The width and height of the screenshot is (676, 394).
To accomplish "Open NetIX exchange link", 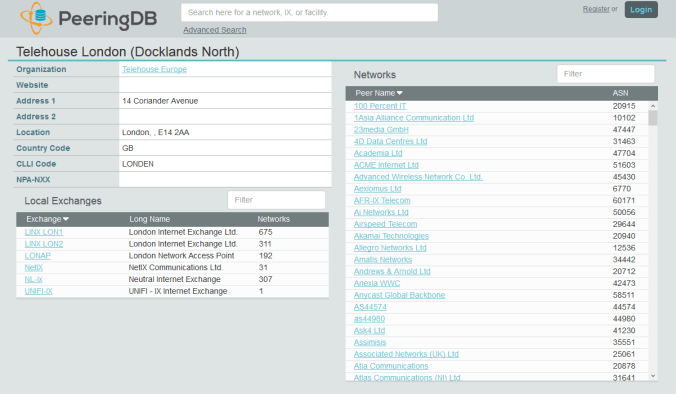I will pos(34,268).
